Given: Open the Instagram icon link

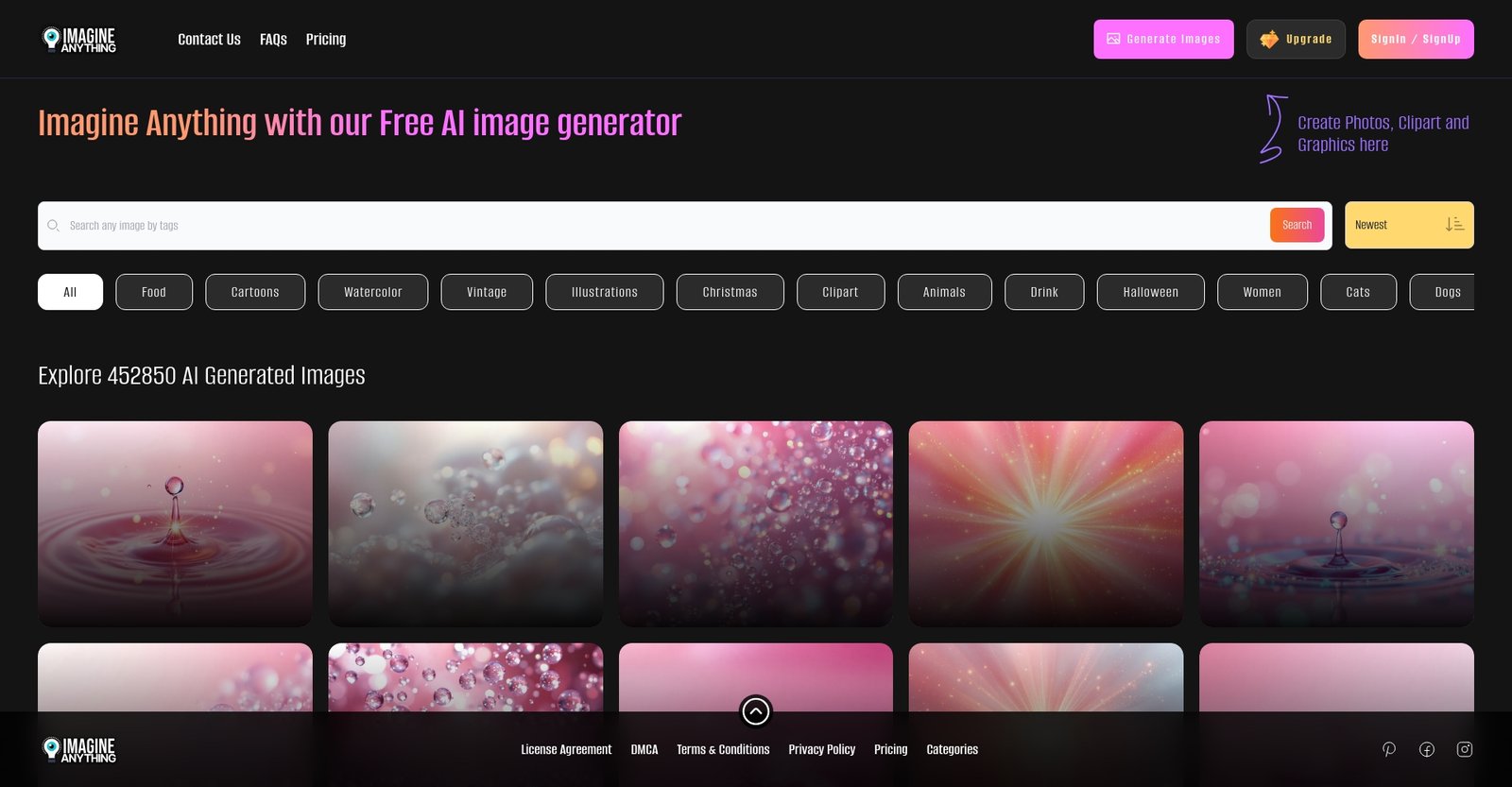Looking at the screenshot, I should point(1464,749).
